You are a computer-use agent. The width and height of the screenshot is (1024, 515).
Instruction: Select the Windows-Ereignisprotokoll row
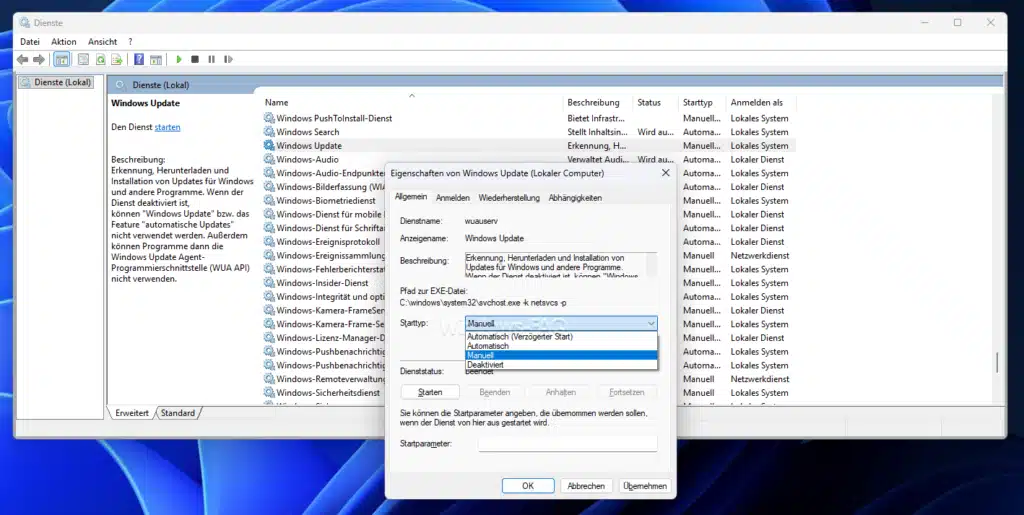click(x=324, y=242)
